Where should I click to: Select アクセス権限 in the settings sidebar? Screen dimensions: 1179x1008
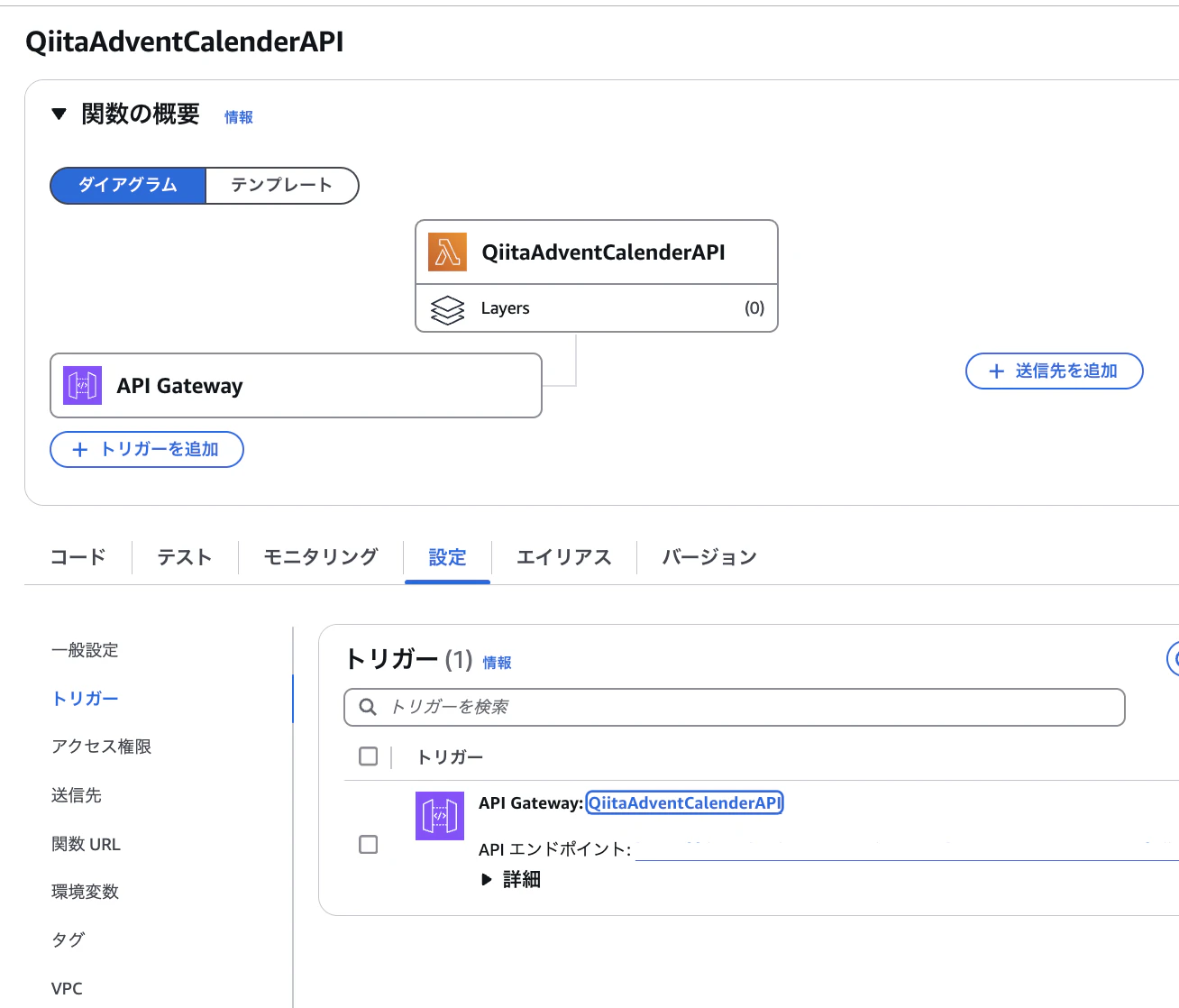102,747
